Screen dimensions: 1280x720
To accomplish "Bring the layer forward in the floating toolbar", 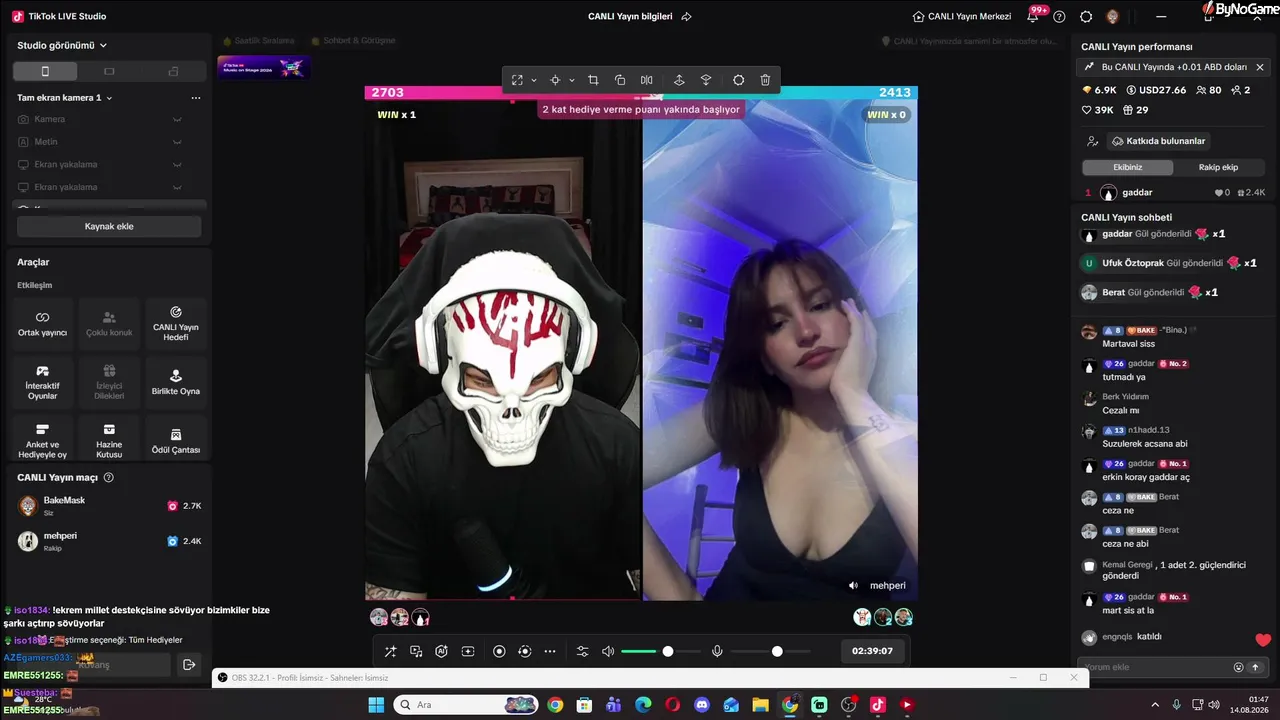I will tap(679, 80).
